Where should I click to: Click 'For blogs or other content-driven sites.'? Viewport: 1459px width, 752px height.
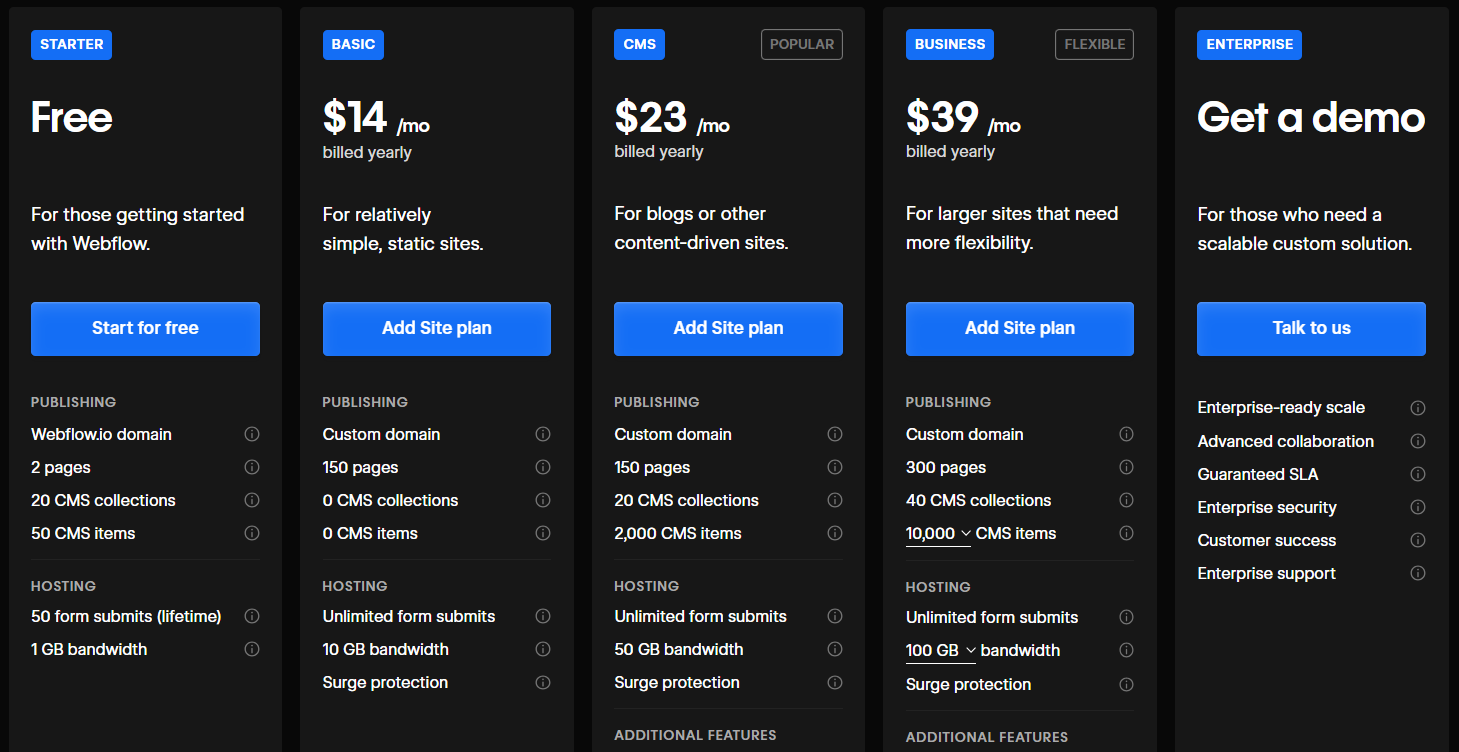coord(701,228)
